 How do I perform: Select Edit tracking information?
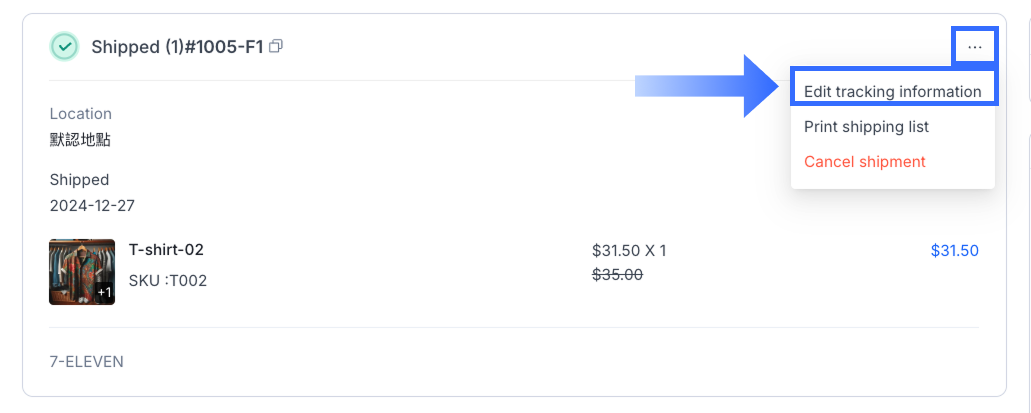pyautogui.click(x=892, y=92)
